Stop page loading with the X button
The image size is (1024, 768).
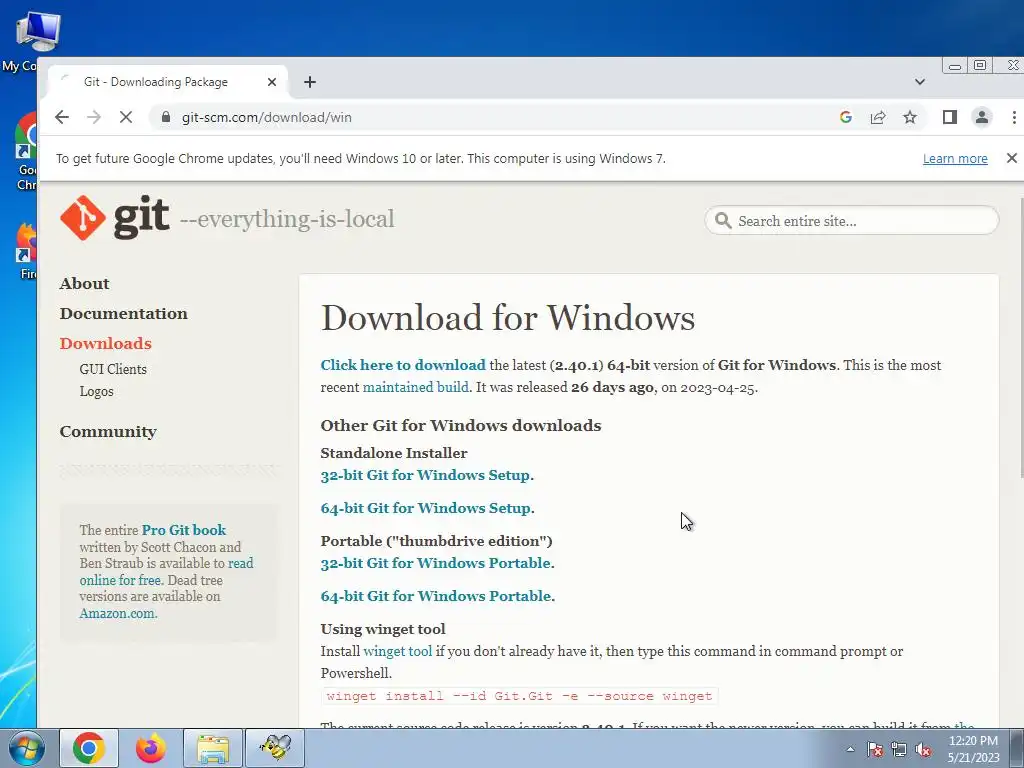[x=126, y=118]
